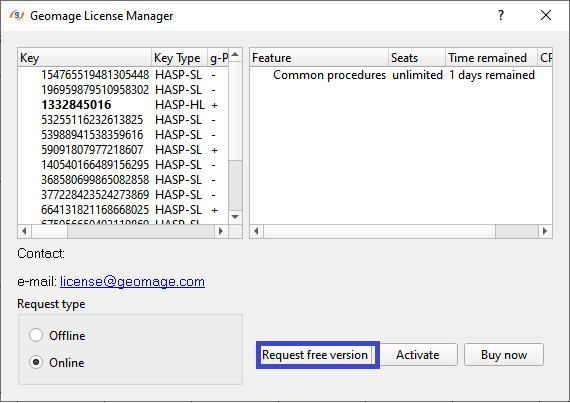This screenshot has width=570, height=403.
Task: Click the key list scroll down arrow
Action: coord(235,217)
